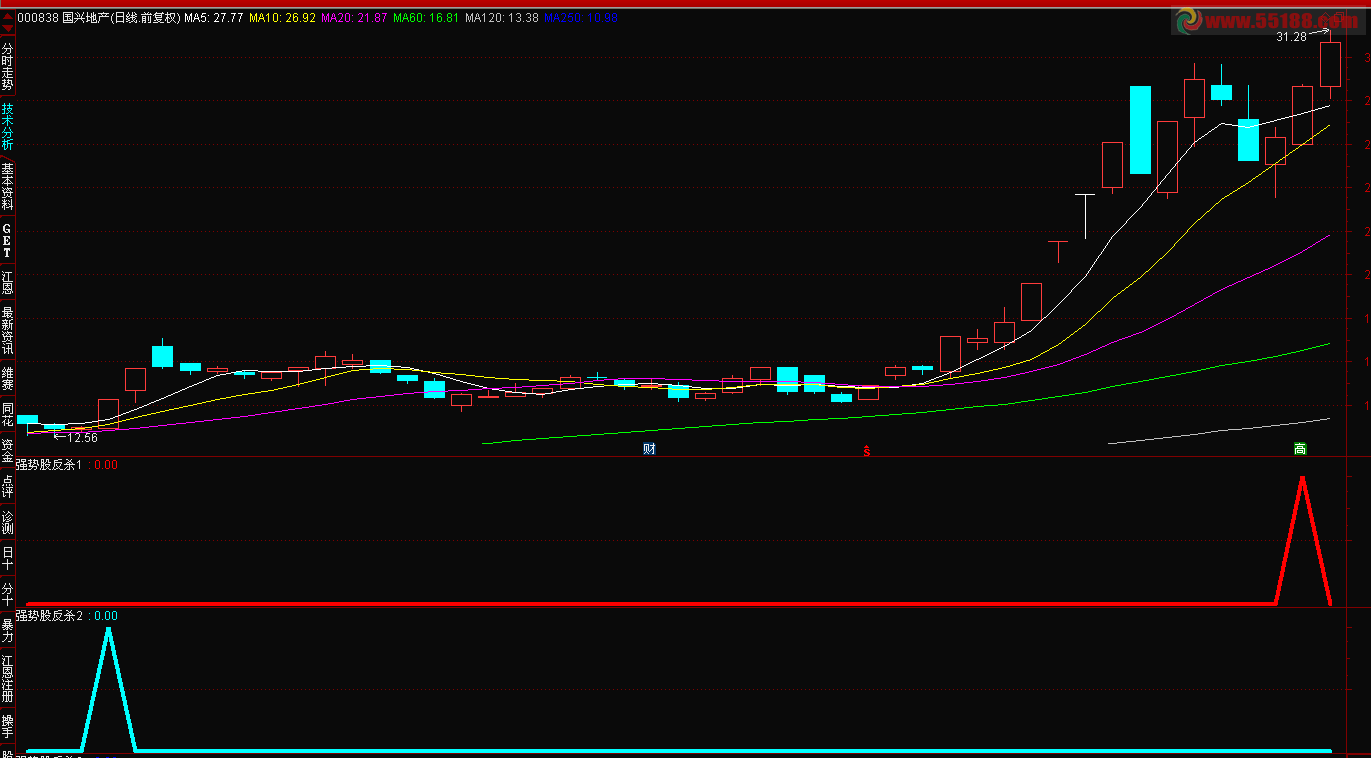Image resolution: width=1371 pixels, height=758 pixels.
Task: Click the up arrow above the sidebar tabs
Action: [x=7, y=17]
